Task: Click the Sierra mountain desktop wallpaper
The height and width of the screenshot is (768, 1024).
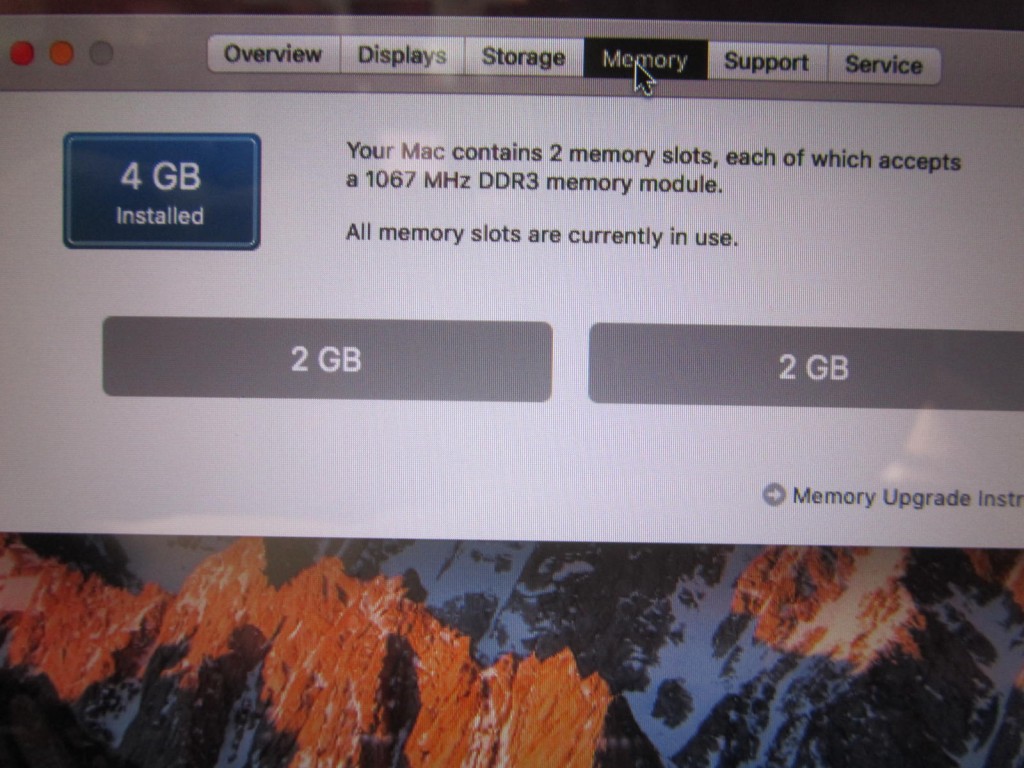Action: 512,653
